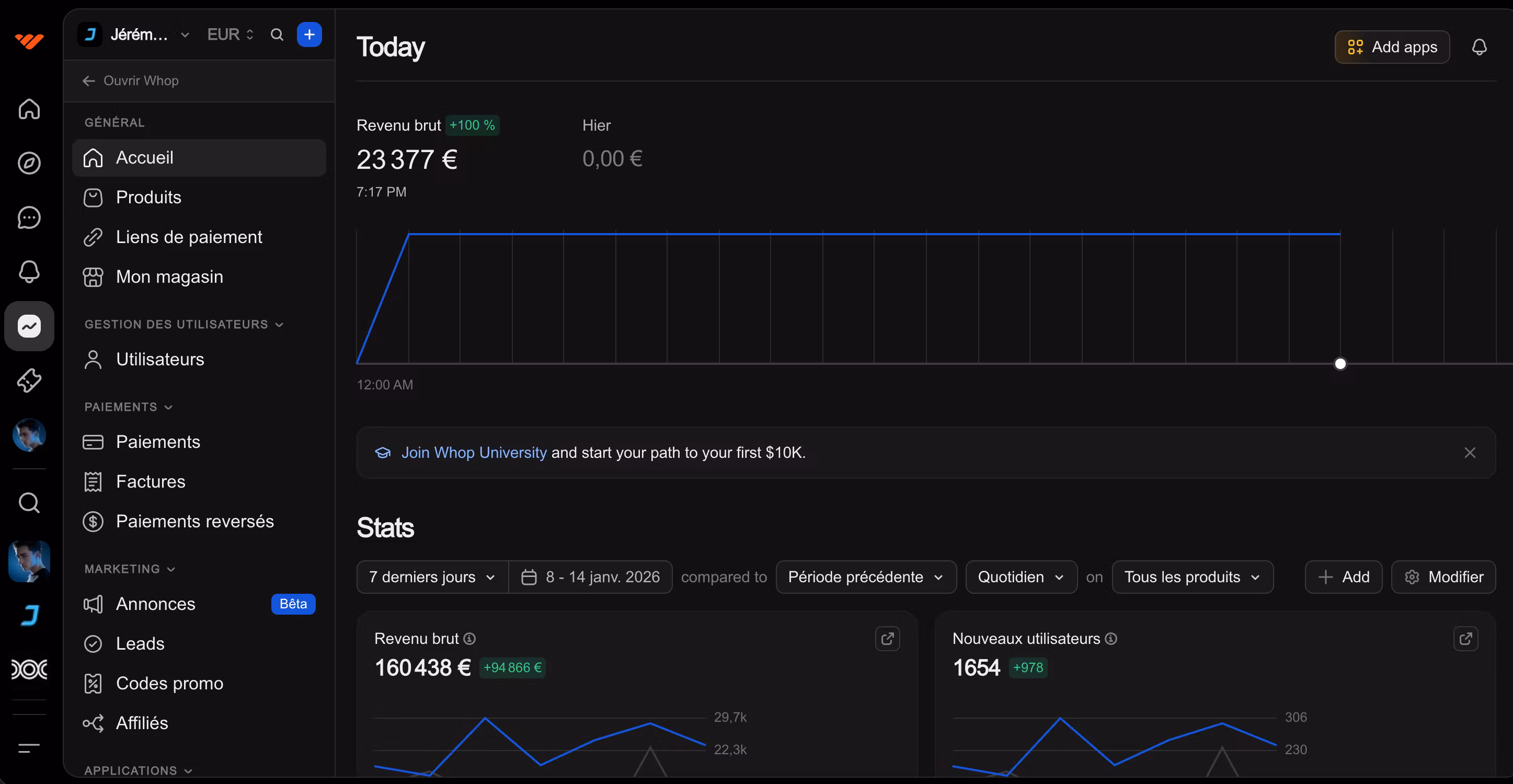Open Nouveaux utilisateurs card expand icon
Screen dimensions: 1513x784
pyautogui.click(x=1465, y=638)
